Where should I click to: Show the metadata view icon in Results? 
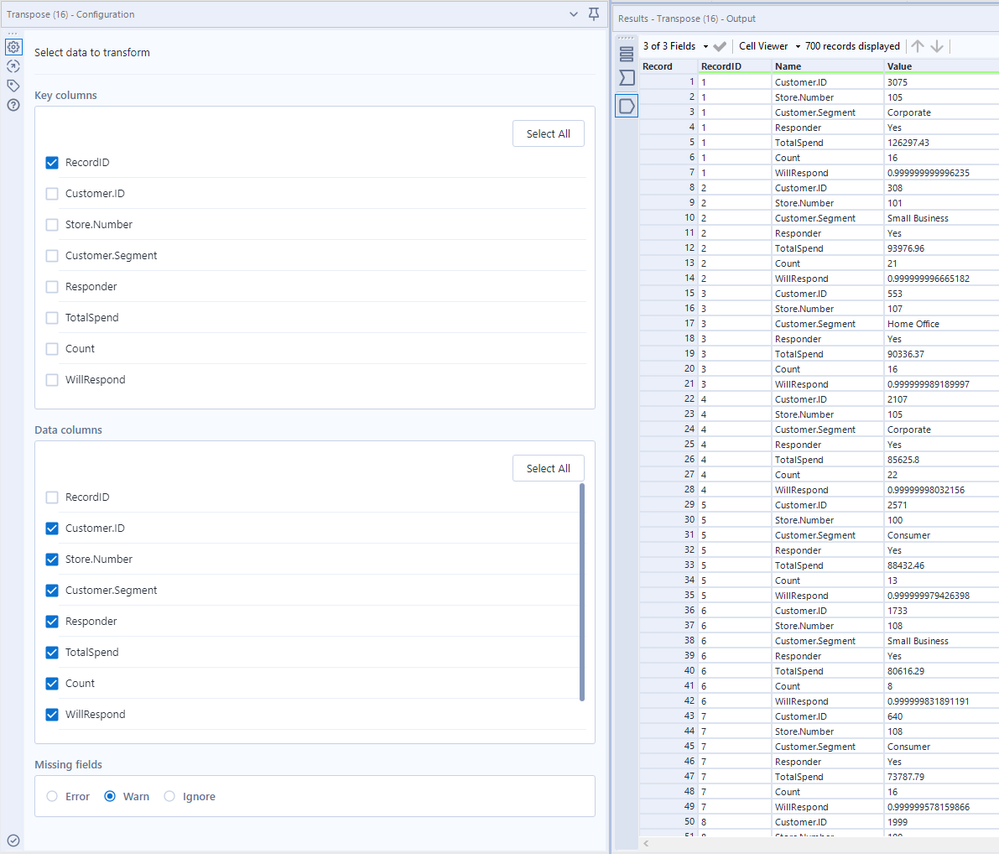tap(627, 78)
